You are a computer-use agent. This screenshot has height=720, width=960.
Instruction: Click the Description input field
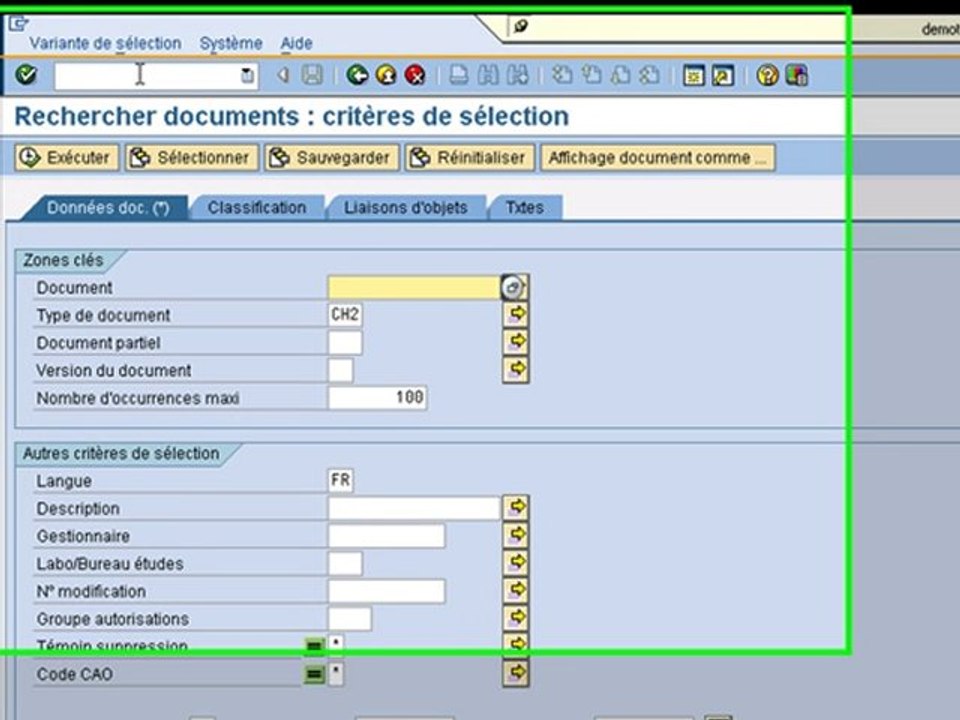click(x=414, y=508)
